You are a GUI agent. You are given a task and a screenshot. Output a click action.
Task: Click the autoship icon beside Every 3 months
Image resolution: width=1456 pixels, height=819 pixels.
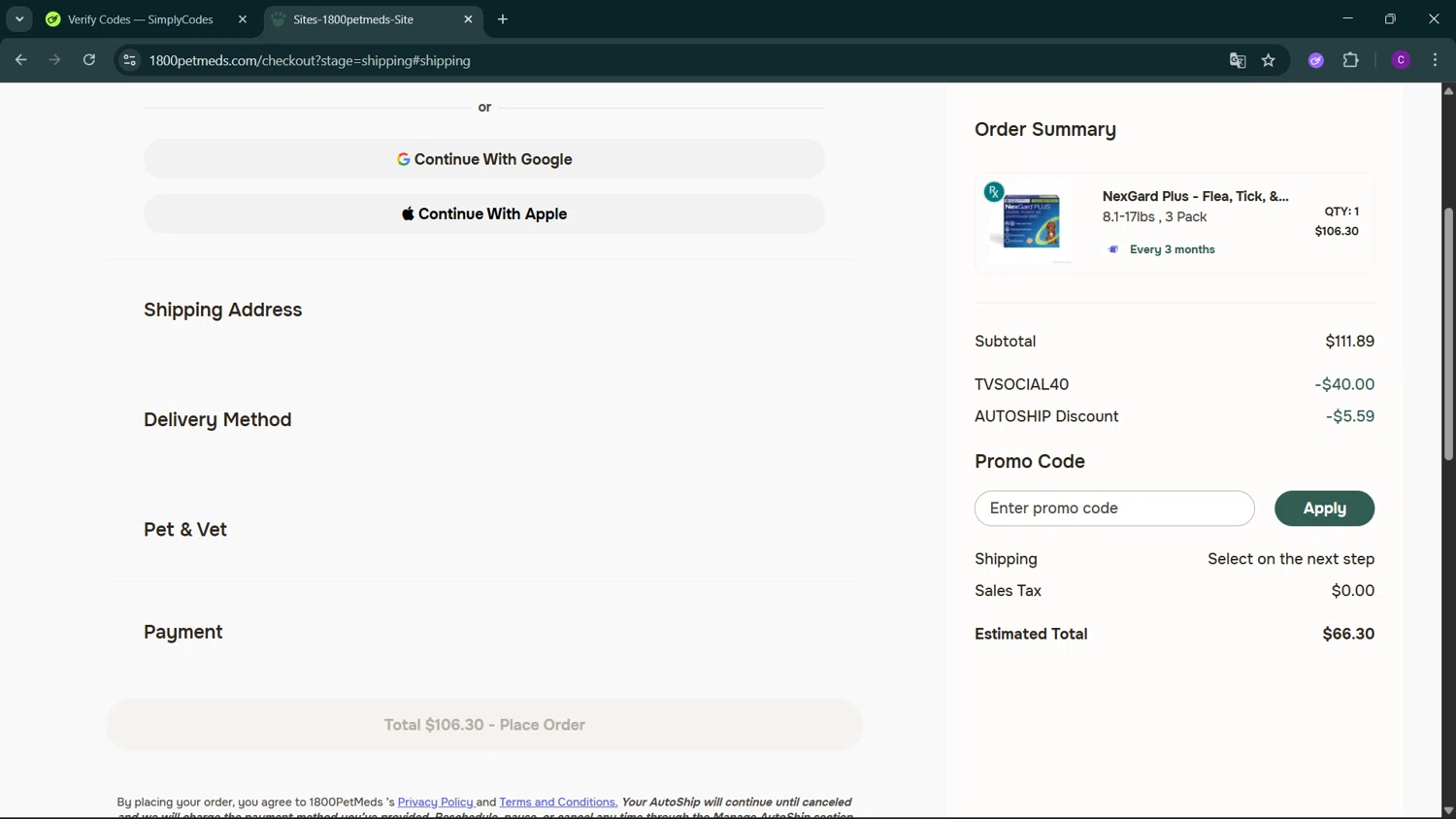[1113, 249]
